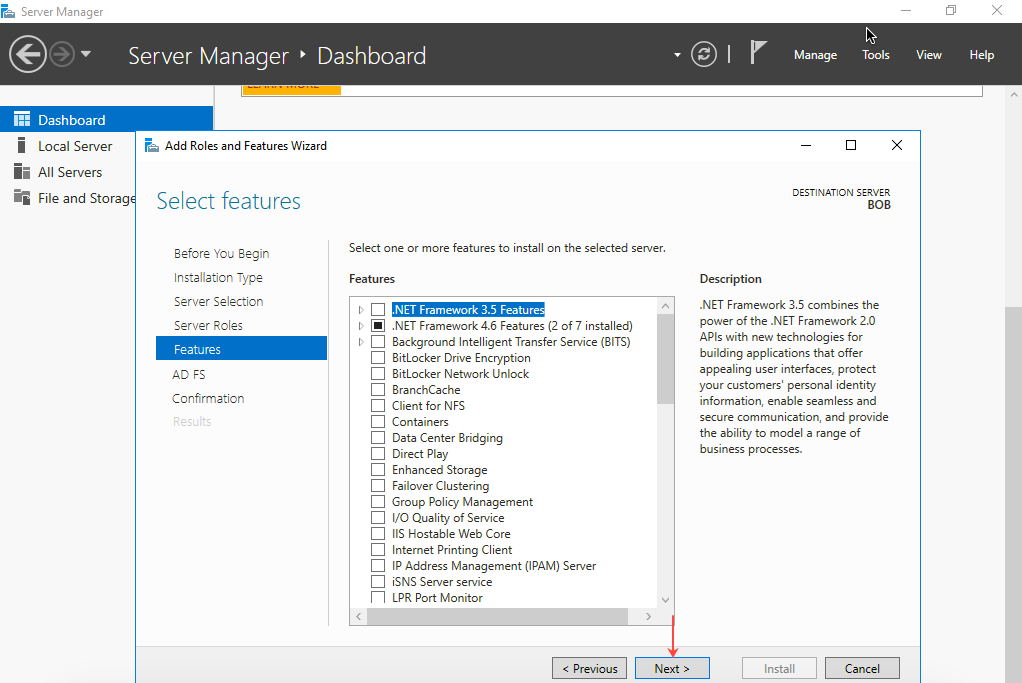
Task: Check the BitLocker Network Unlock checkbox
Action: [378, 373]
